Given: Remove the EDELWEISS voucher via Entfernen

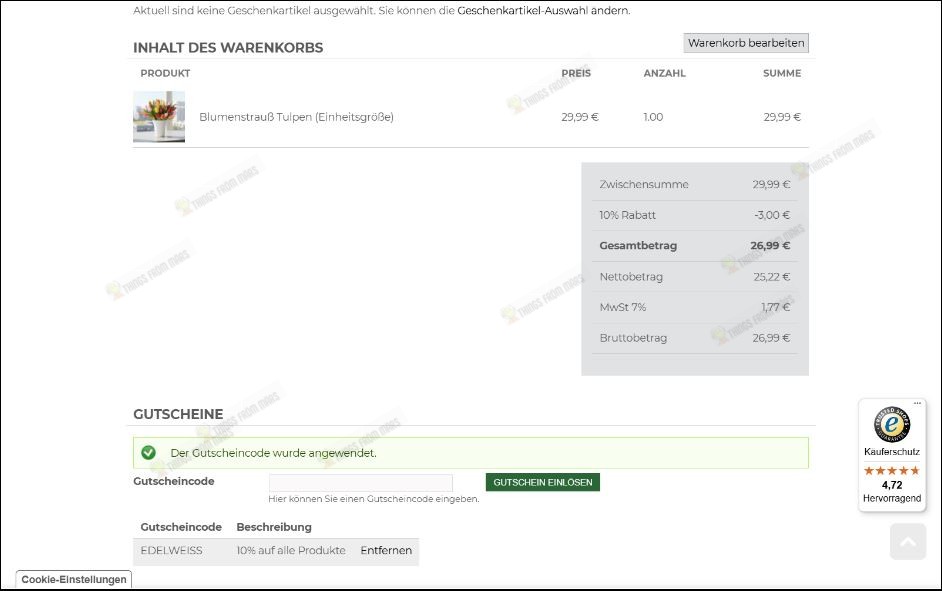Looking at the screenshot, I should pyautogui.click(x=386, y=550).
